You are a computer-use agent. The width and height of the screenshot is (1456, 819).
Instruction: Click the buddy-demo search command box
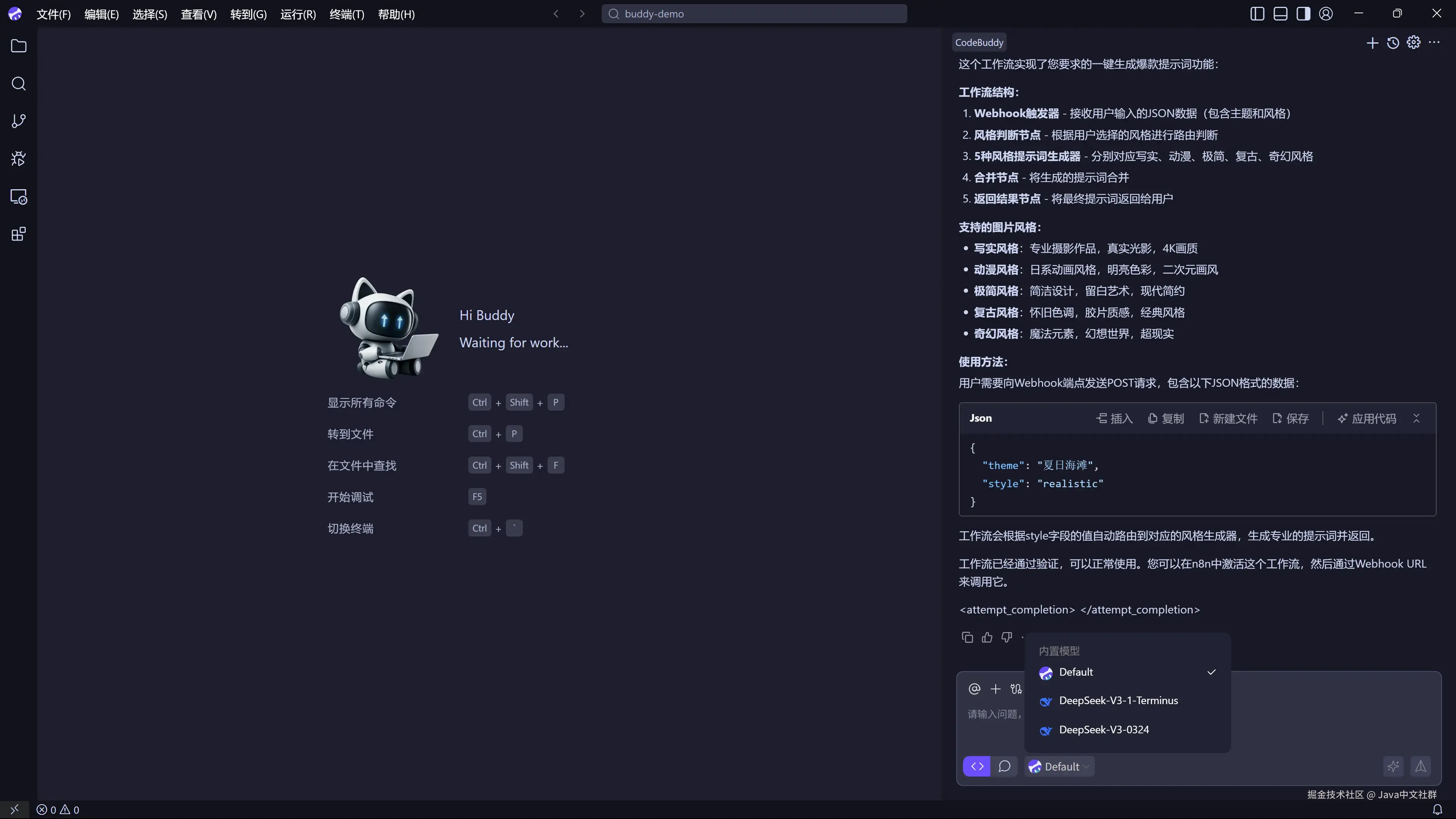pyautogui.click(x=754, y=14)
